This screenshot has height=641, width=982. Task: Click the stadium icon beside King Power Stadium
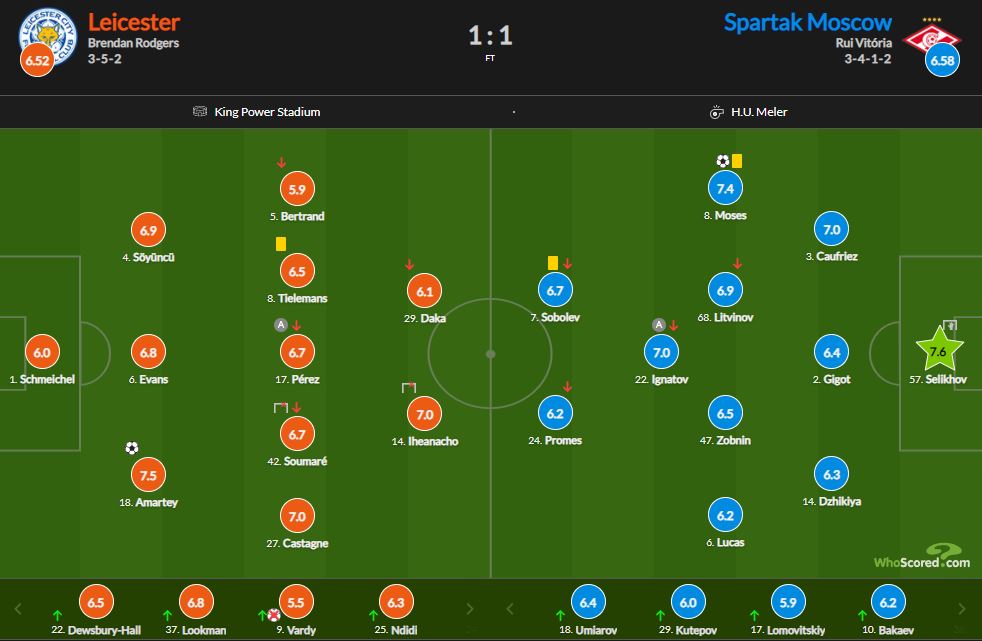click(x=200, y=112)
